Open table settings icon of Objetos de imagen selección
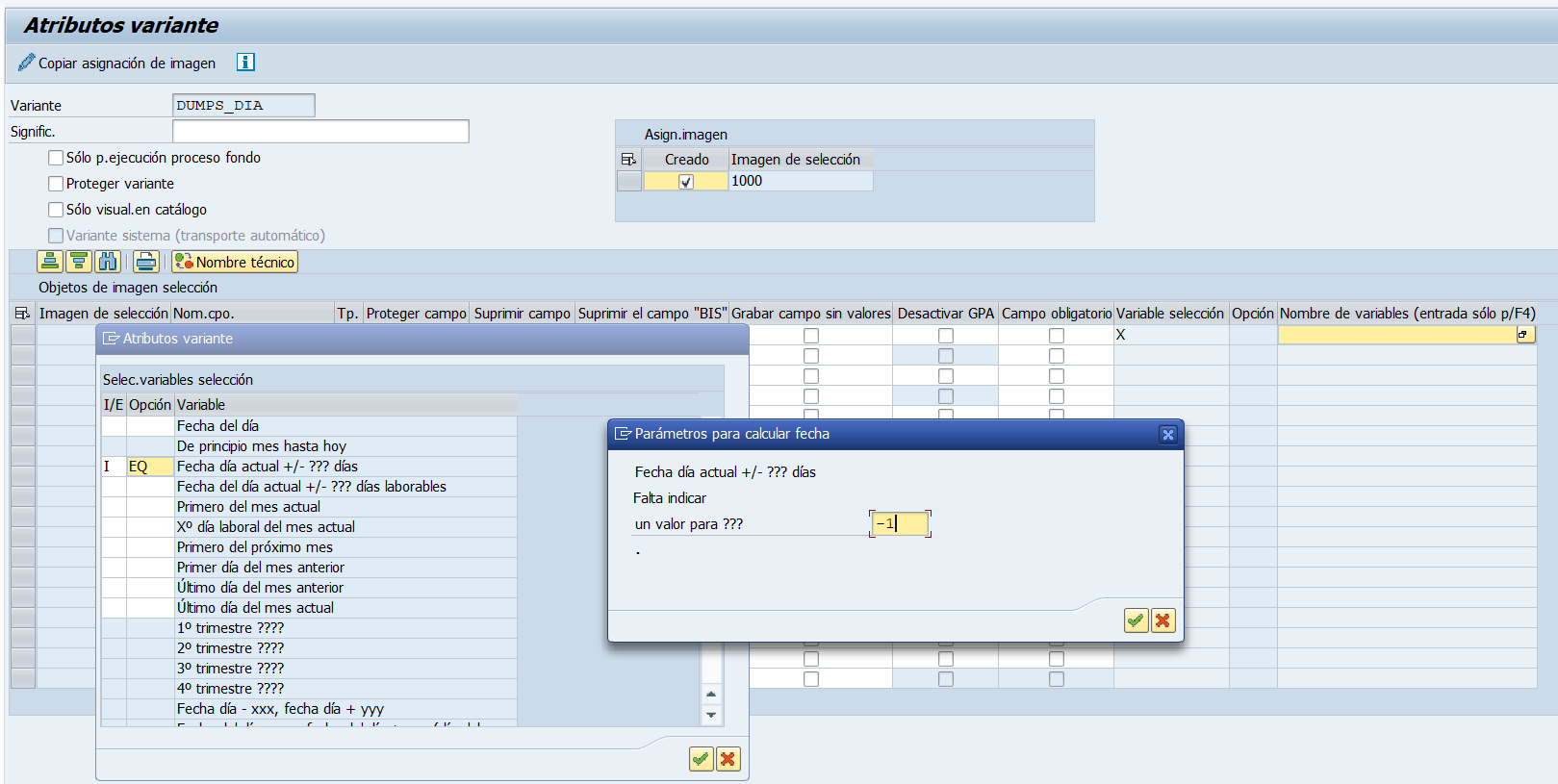This screenshot has width=1558, height=784. (x=22, y=314)
